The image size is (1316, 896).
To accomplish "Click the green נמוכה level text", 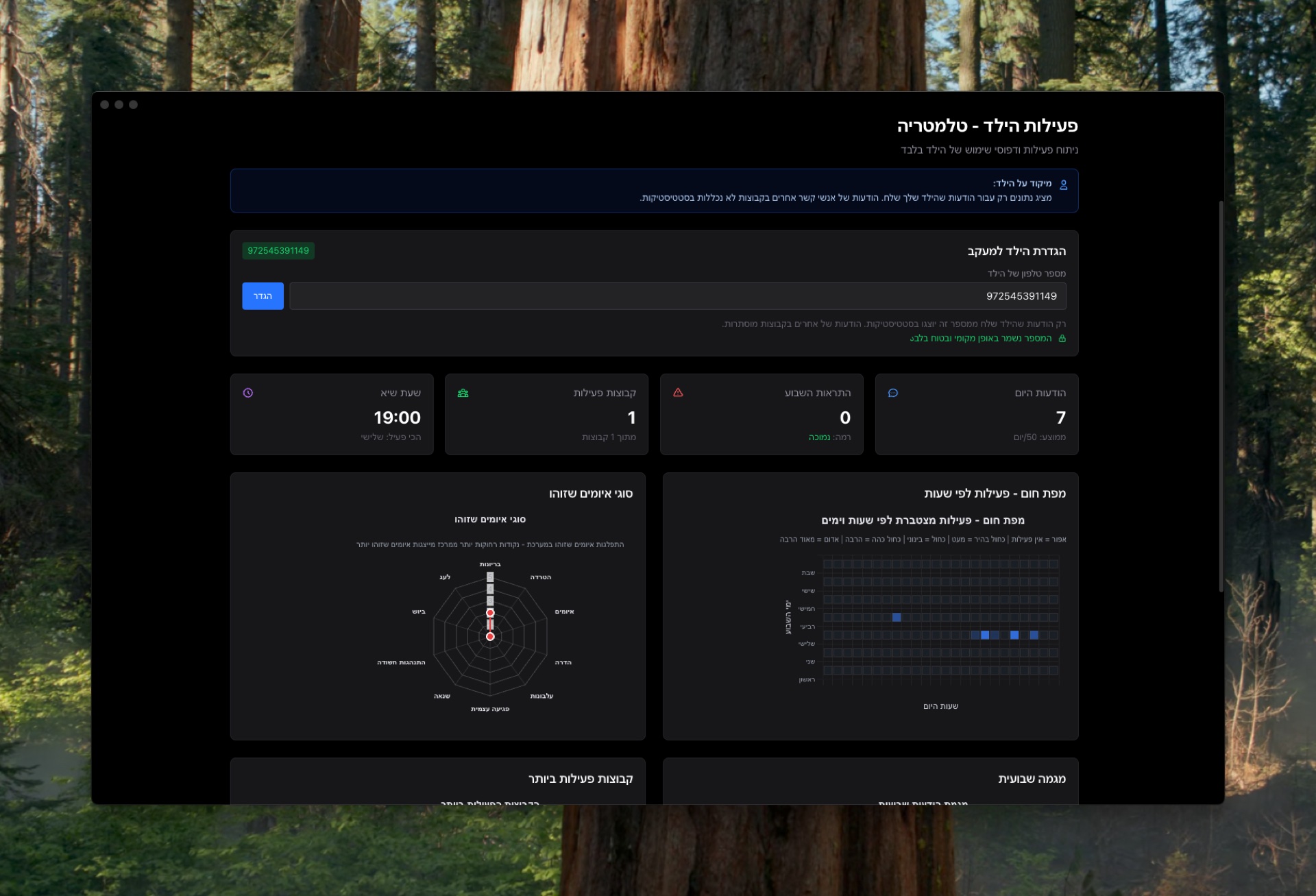I will pyautogui.click(x=819, y=437).
